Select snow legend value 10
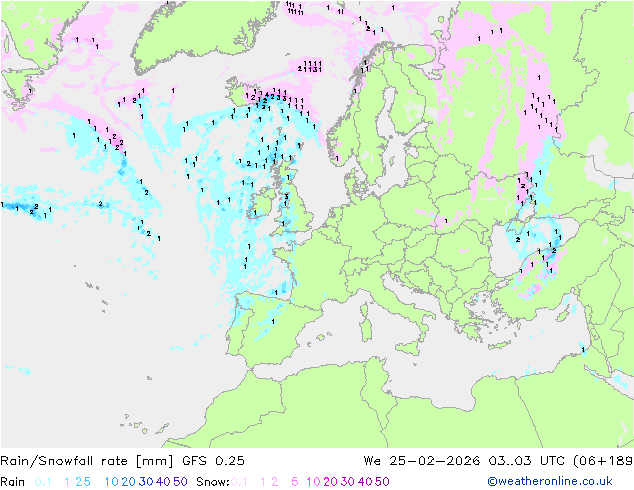 [x=313, y=482]
